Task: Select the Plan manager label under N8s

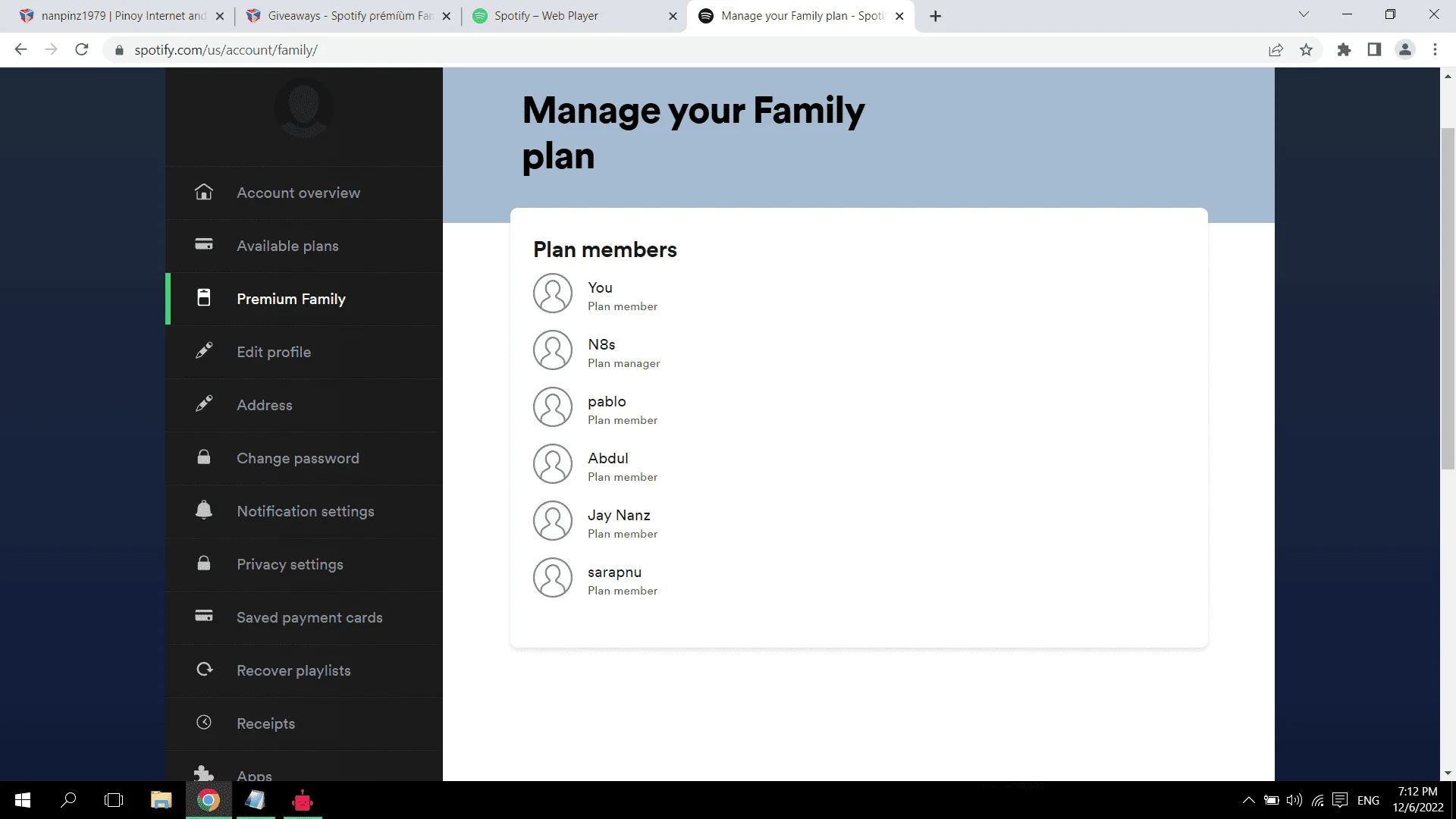Action: [623, 363]
